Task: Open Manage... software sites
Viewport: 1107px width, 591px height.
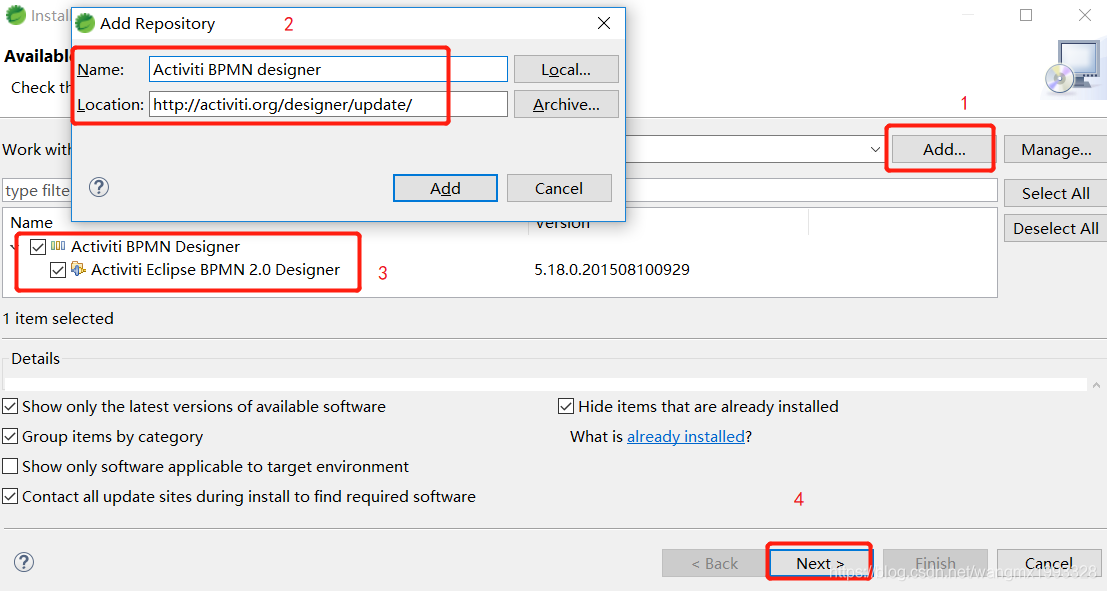Action: (1055, 150)
